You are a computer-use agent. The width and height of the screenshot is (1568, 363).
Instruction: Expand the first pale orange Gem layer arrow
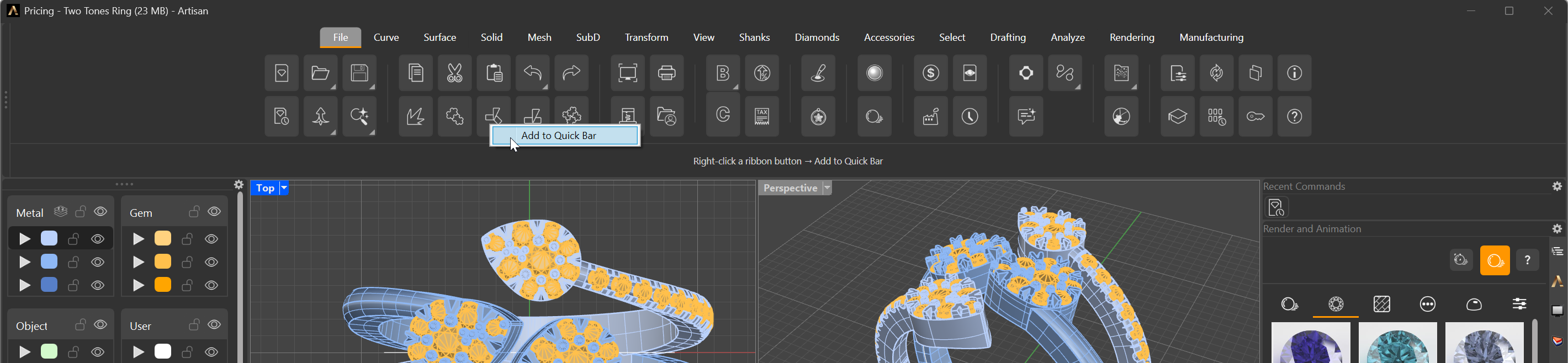(139, 239)
